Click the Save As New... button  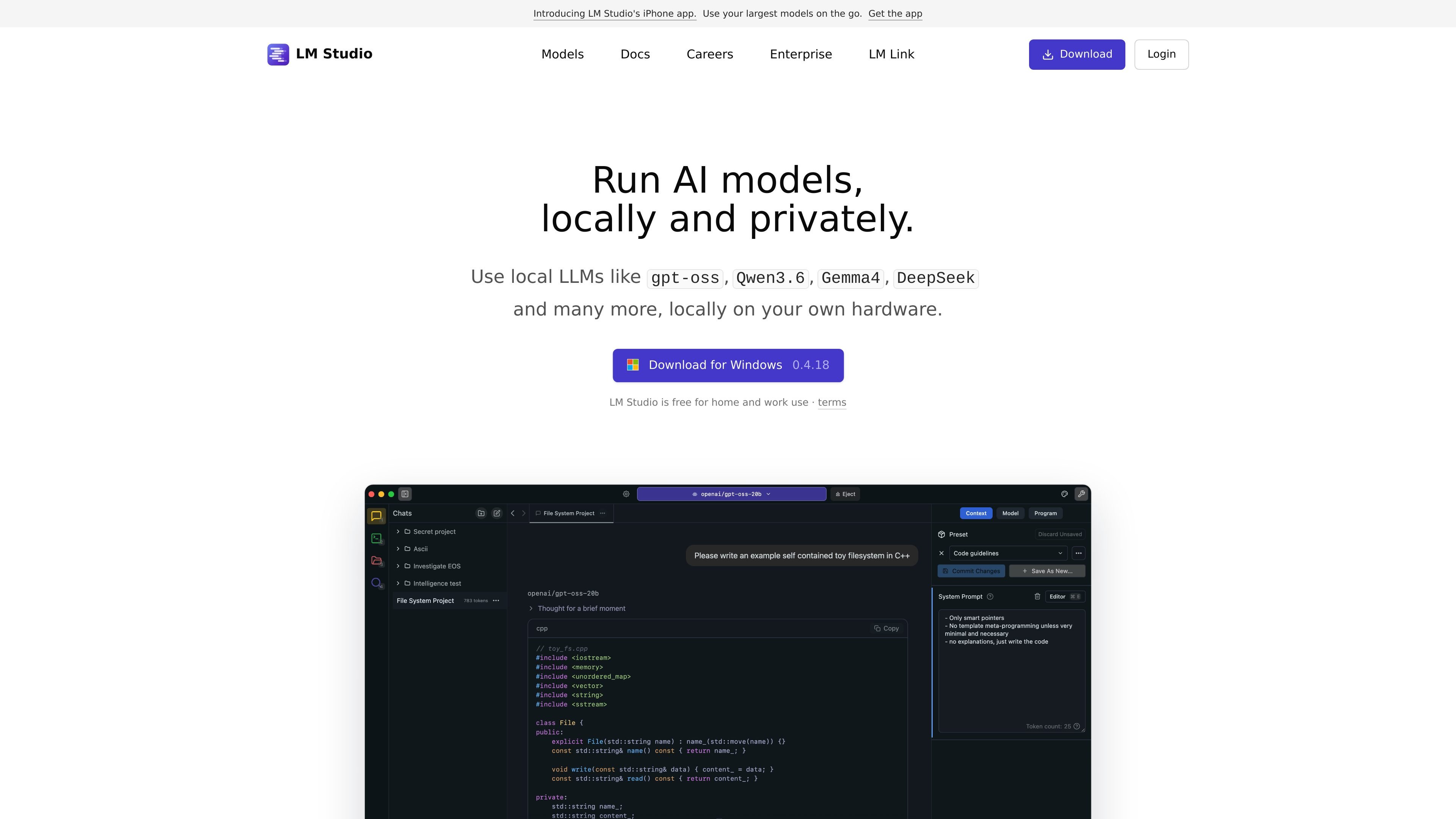click(1047, 571)
